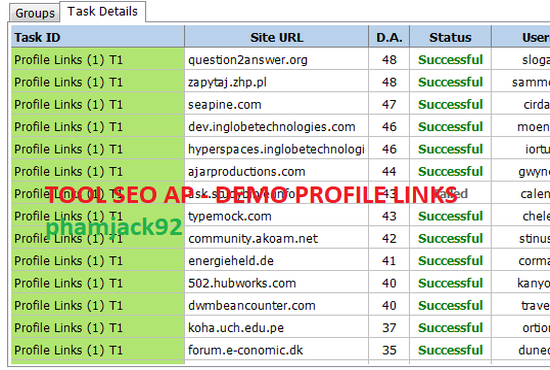Screen dimensions: 550x370
Task: Click D.A. value 35 for forum.e-conomic.dk
Action: pos(389,350)
